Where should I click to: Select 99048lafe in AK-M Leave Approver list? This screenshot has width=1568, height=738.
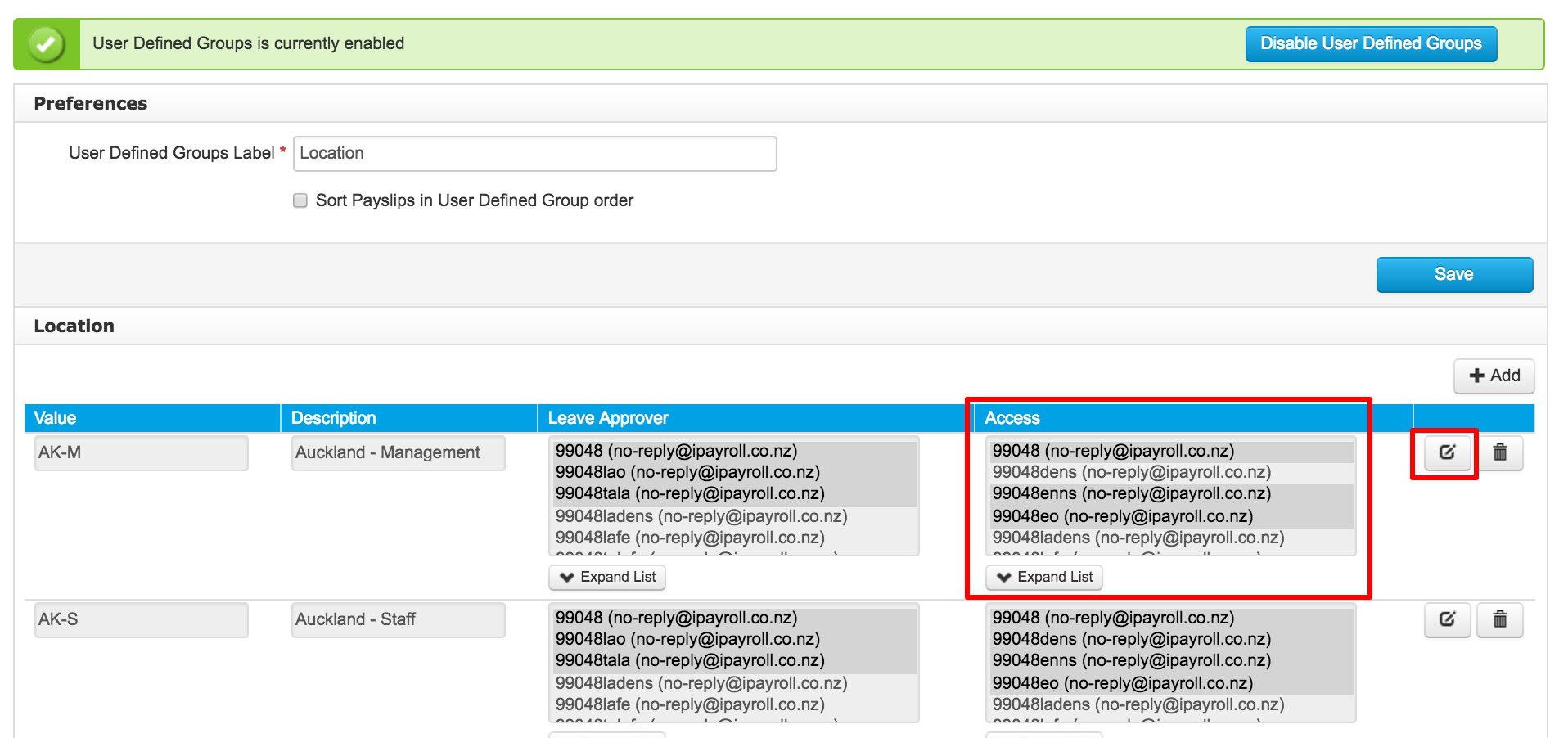point(734,538)
